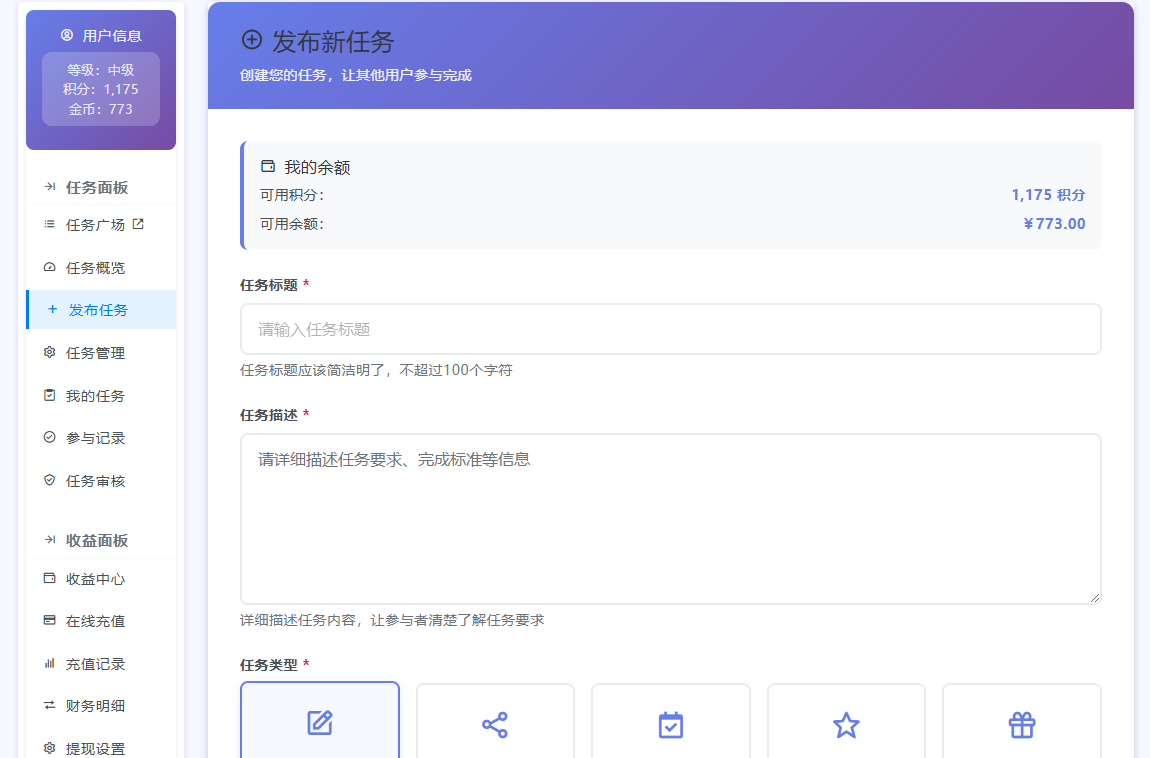Click the bar chart icon beside 充值记录
1150x758 pixels.
click(48, 662)
